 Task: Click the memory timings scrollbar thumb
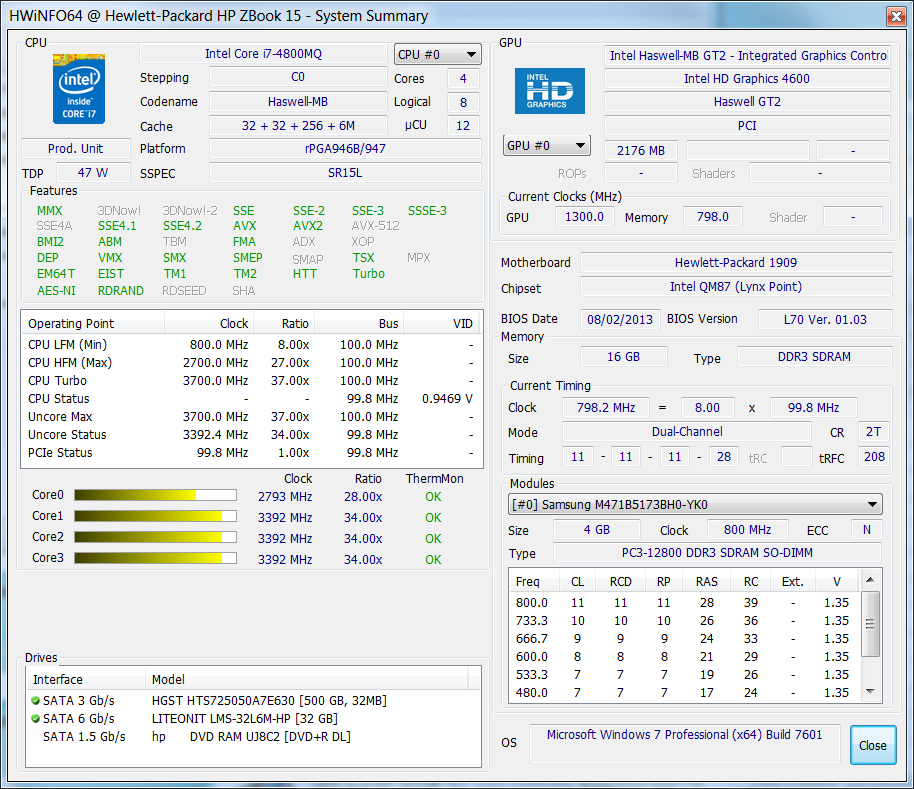pyautogui.click(x=870, y=624)
